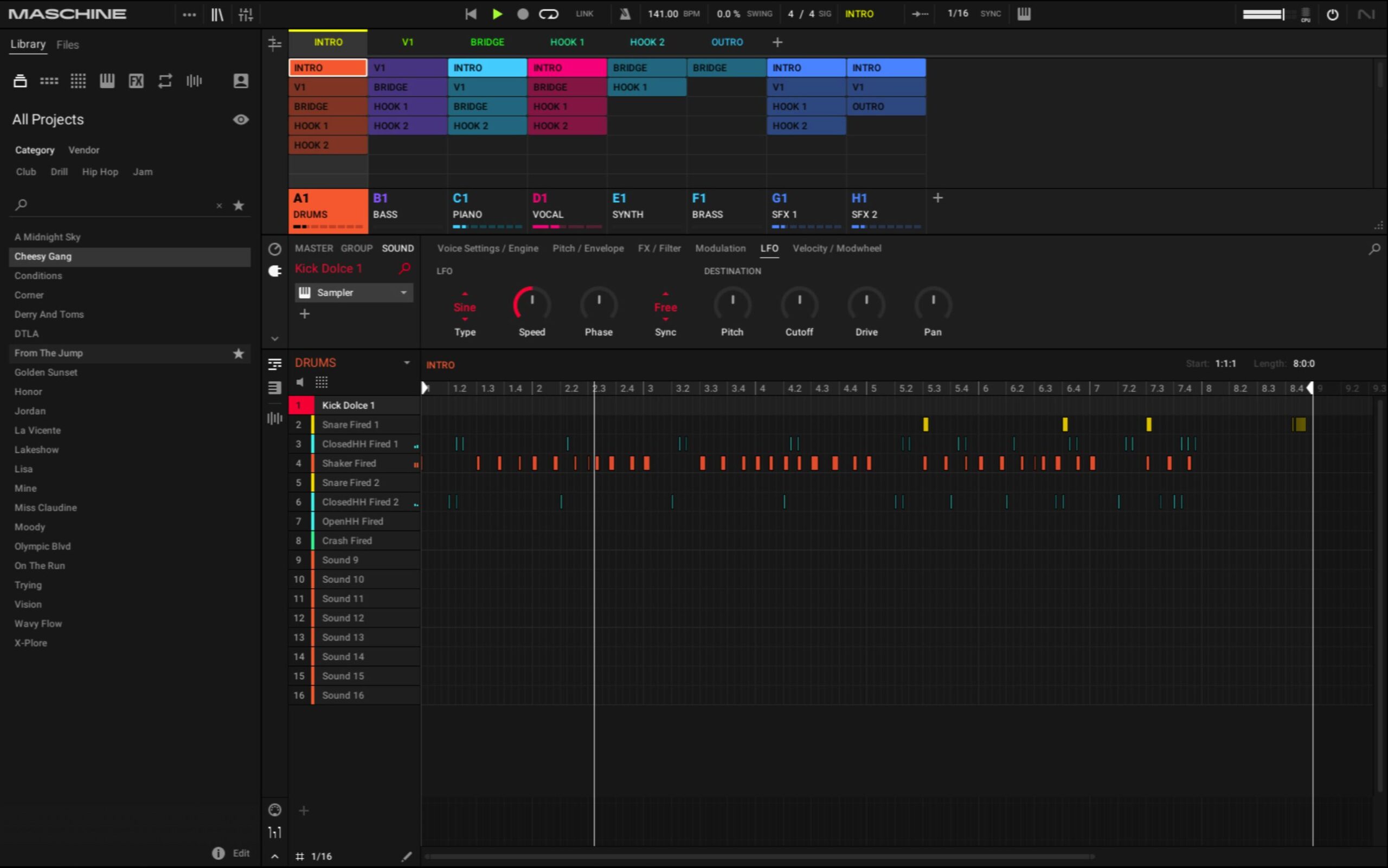Toggle the loop button in transport
Screen dimensions: 1388x868
(x=548, y=14)
